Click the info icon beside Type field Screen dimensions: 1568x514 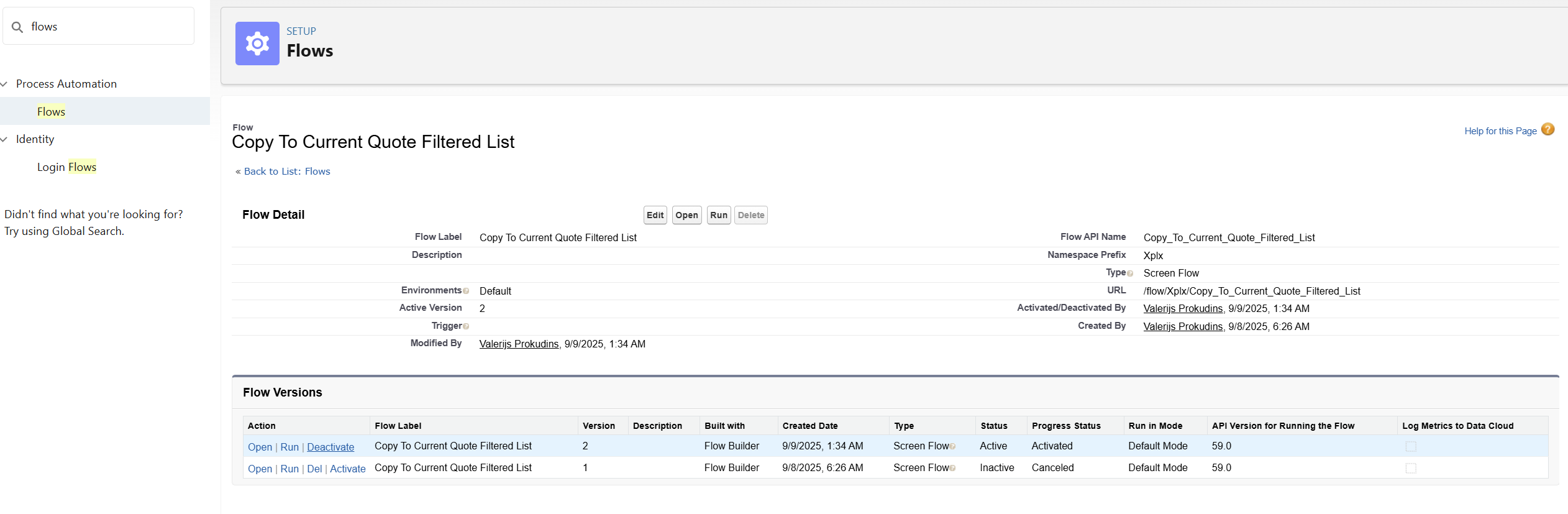coord(1130,273)
